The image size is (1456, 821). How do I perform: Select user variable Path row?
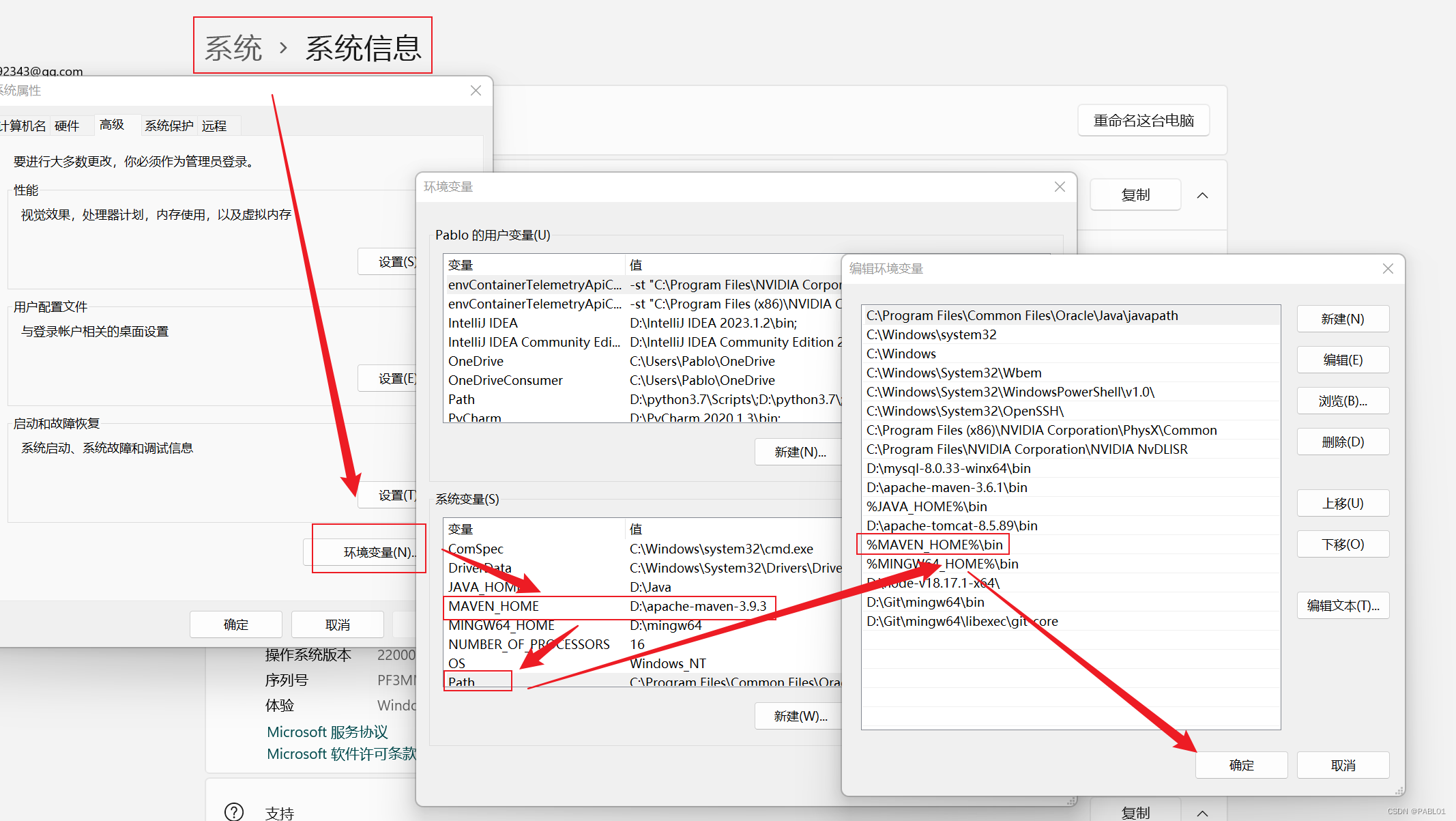[643, 399]
